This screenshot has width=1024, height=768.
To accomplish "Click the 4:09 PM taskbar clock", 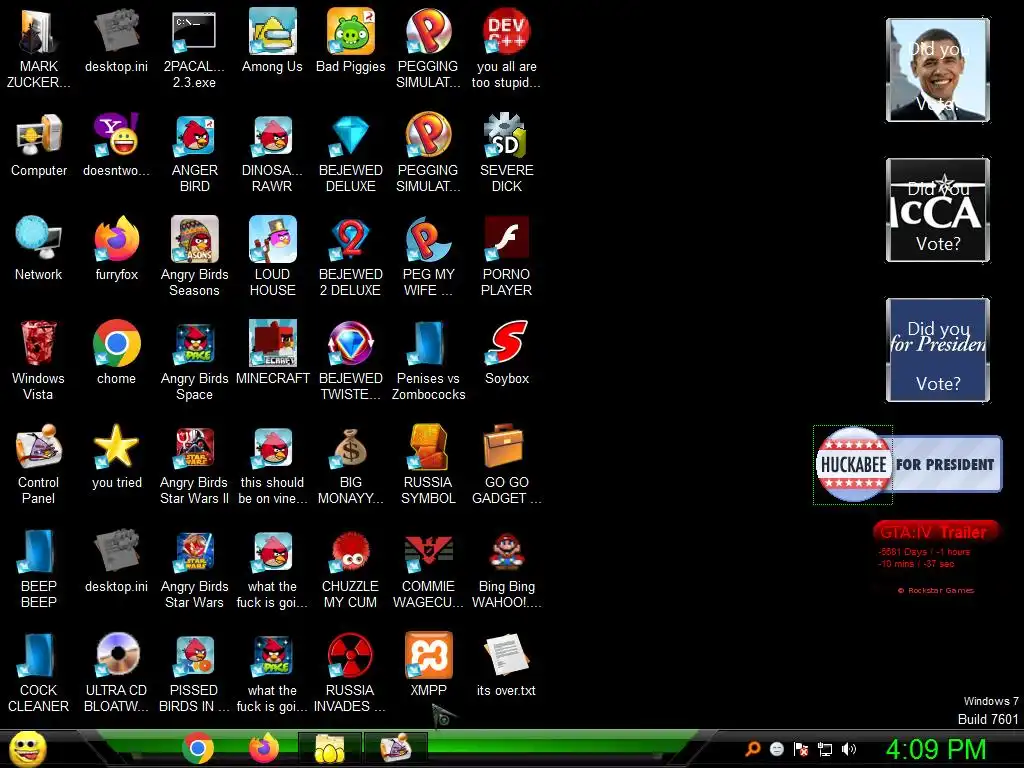I will [936, 749].
